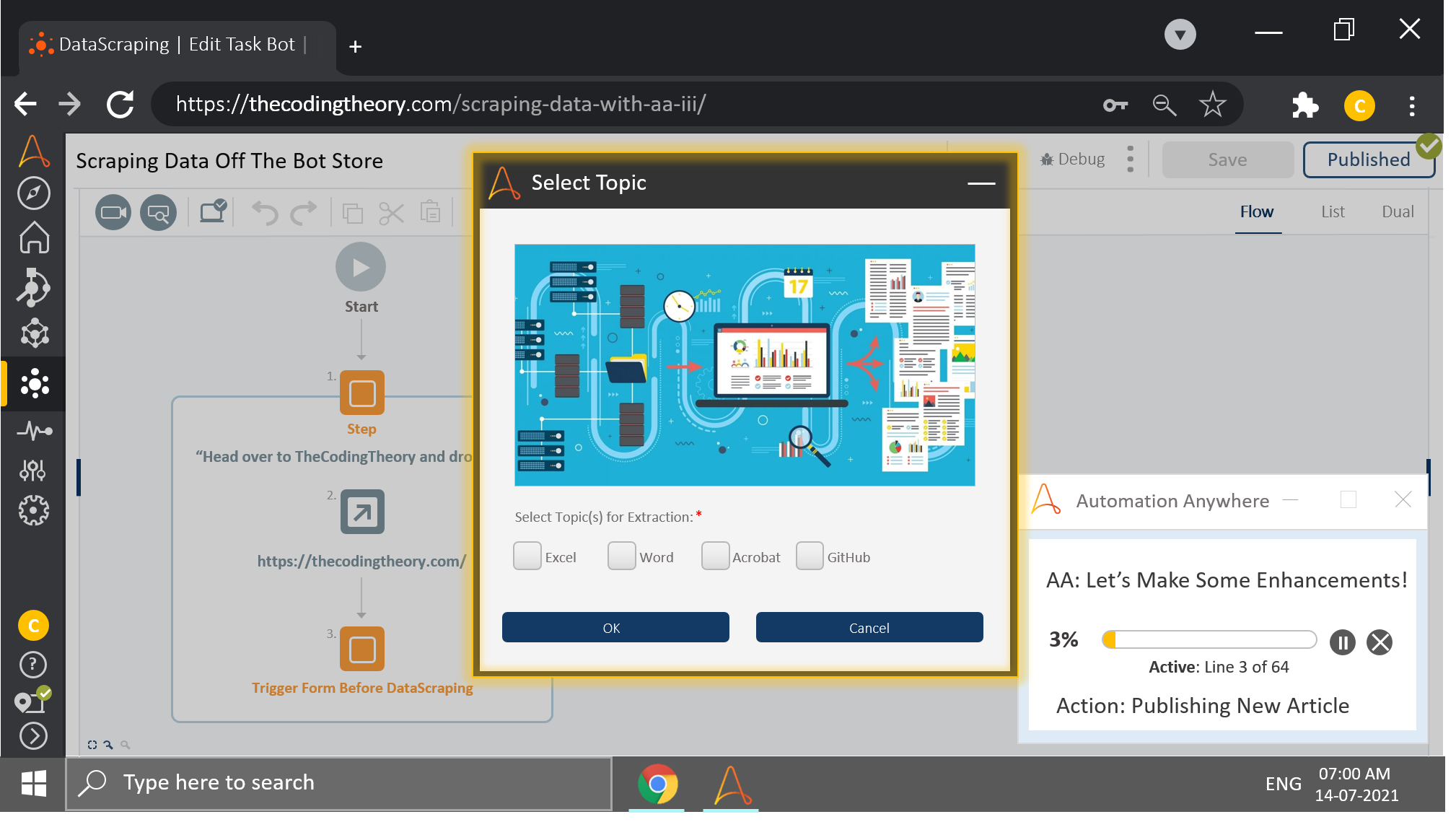
Task: Click the data scraping illustration image
Action: pyautogui.click(x=745, y=365)
